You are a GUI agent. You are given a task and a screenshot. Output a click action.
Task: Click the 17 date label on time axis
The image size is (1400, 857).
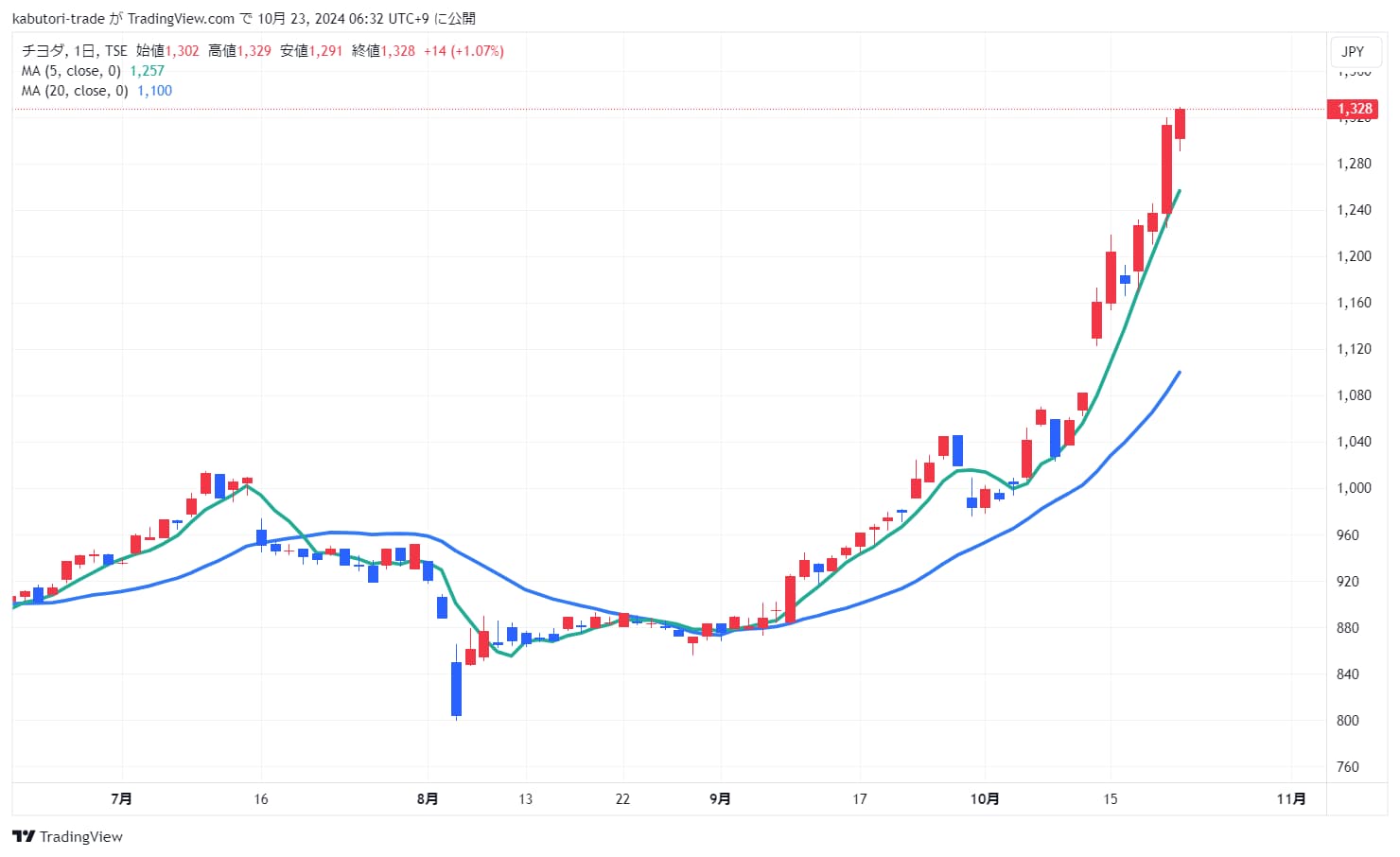click(x=859, y=799)
